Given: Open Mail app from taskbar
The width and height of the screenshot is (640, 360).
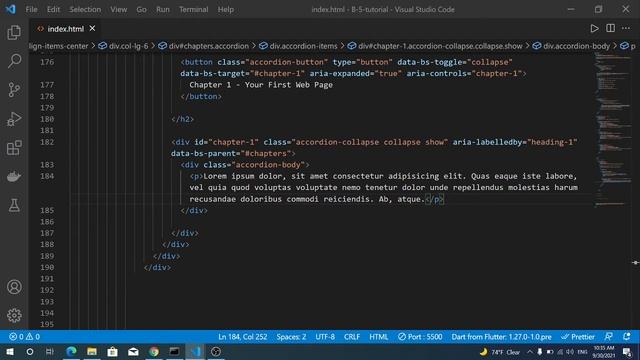Looking at the screenshot, I should point(133,351).
